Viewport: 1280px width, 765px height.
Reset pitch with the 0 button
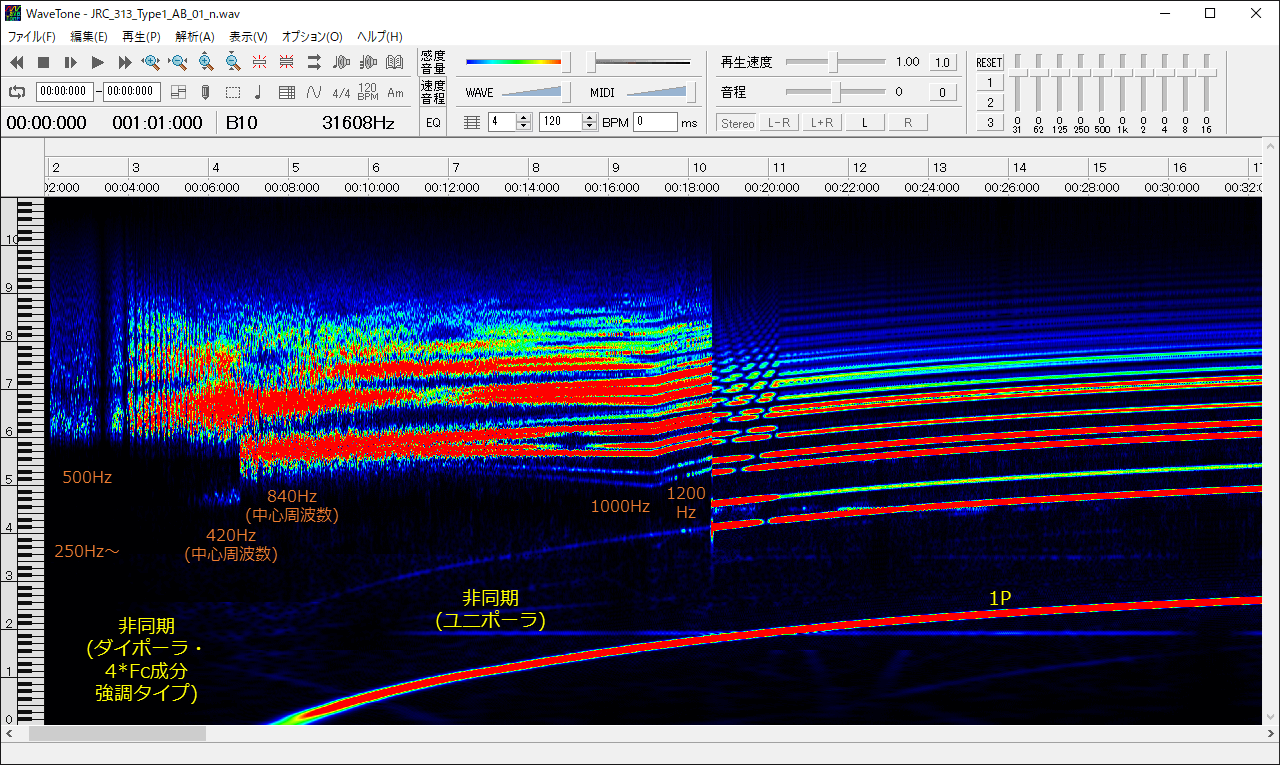pyautogui.click(x=942, y=92)
